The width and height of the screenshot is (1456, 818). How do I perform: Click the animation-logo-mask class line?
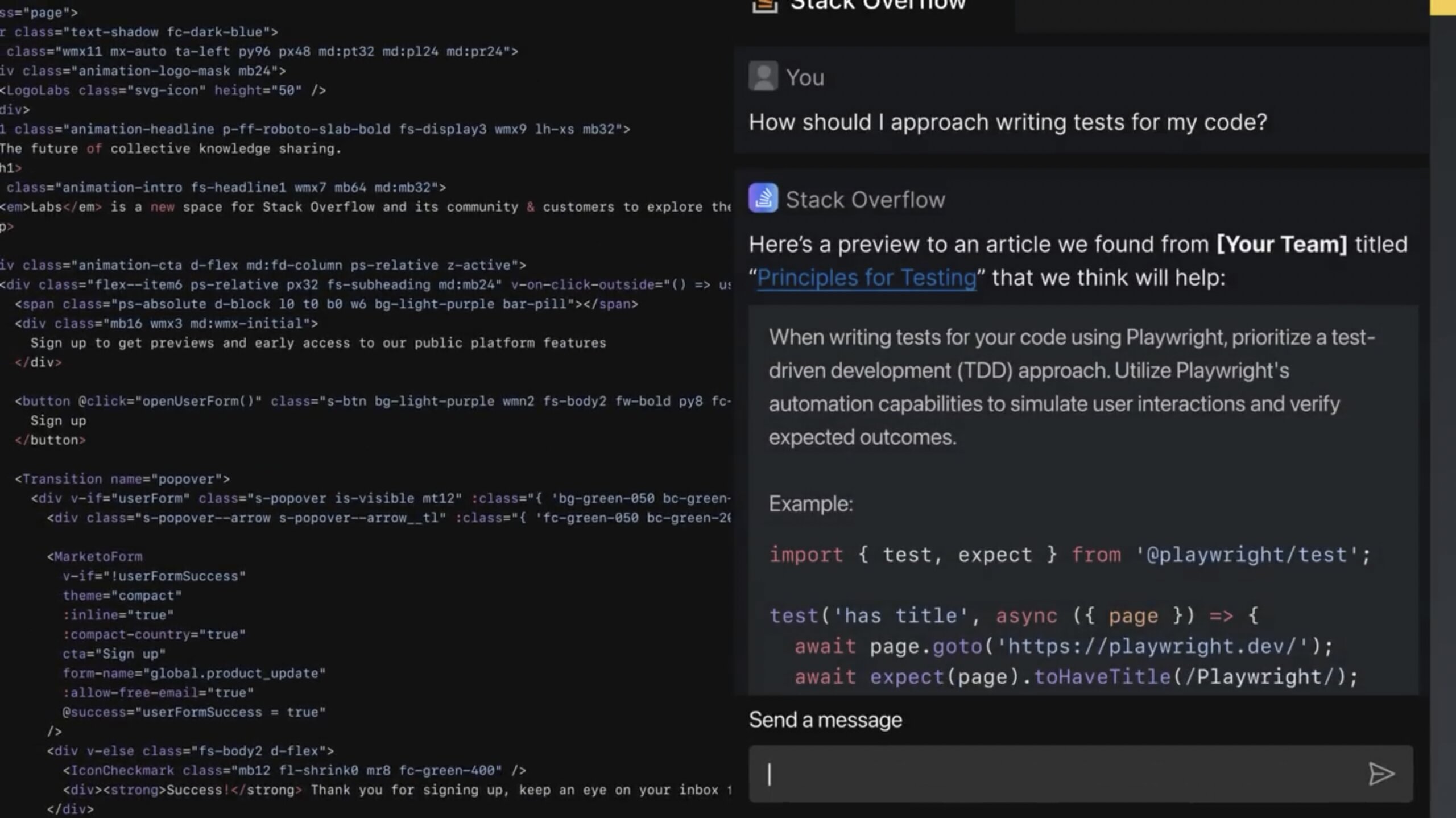pyautogui.click(x=143, y=71)
